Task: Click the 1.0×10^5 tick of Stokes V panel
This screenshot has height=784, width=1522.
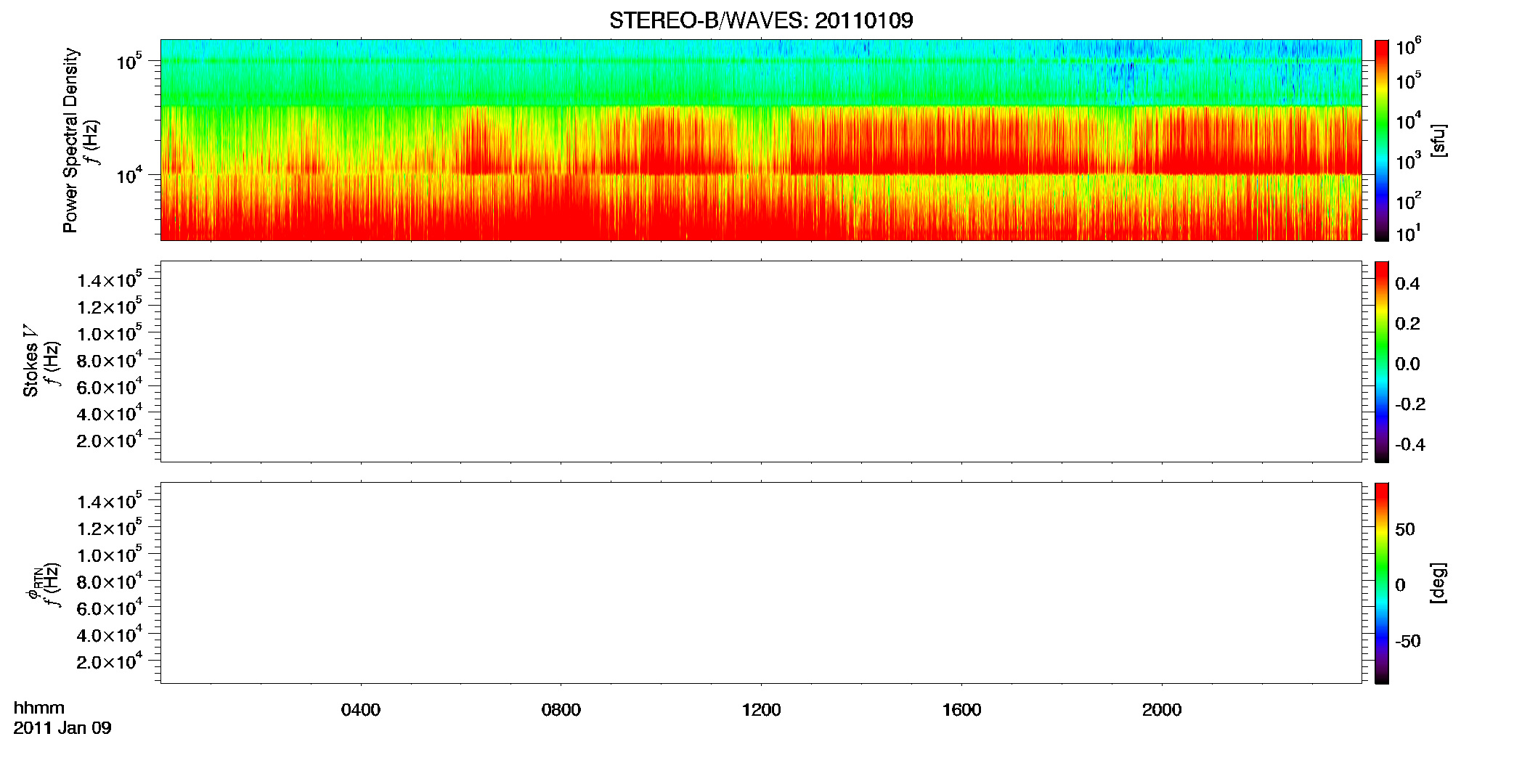Action: [x=110, y=333]
